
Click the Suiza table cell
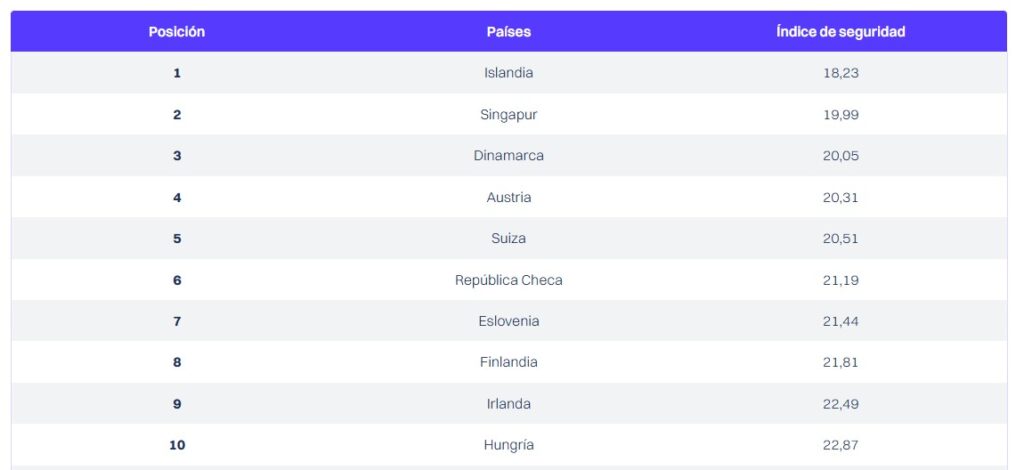click(509, 238)
